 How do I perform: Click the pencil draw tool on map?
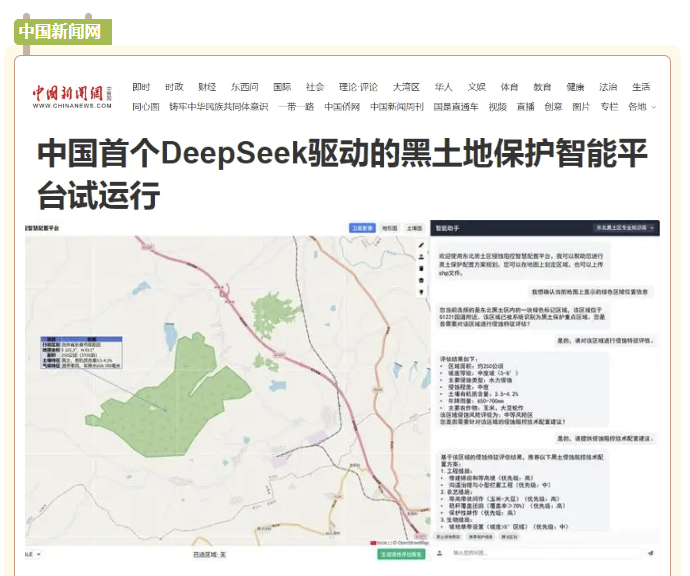(421, 245)
